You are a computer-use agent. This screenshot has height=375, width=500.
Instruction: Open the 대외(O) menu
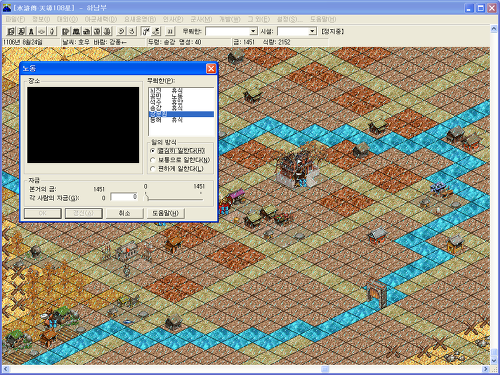(67, 19)
